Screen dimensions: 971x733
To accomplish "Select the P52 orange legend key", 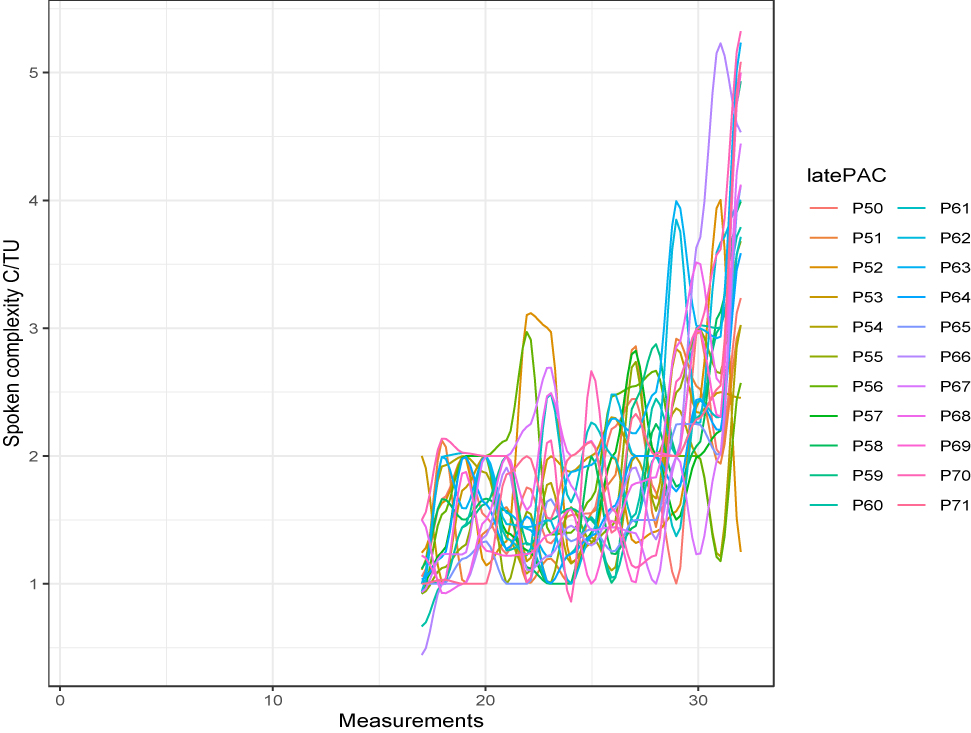I will coord(822,269).
